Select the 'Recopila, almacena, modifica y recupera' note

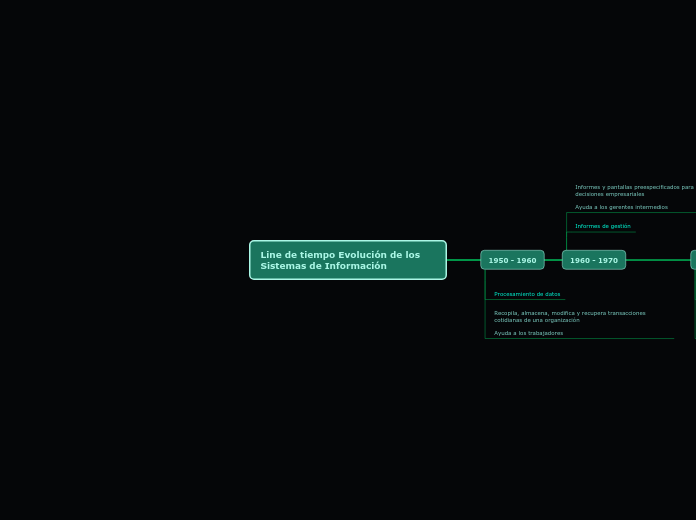click(569, 317)
